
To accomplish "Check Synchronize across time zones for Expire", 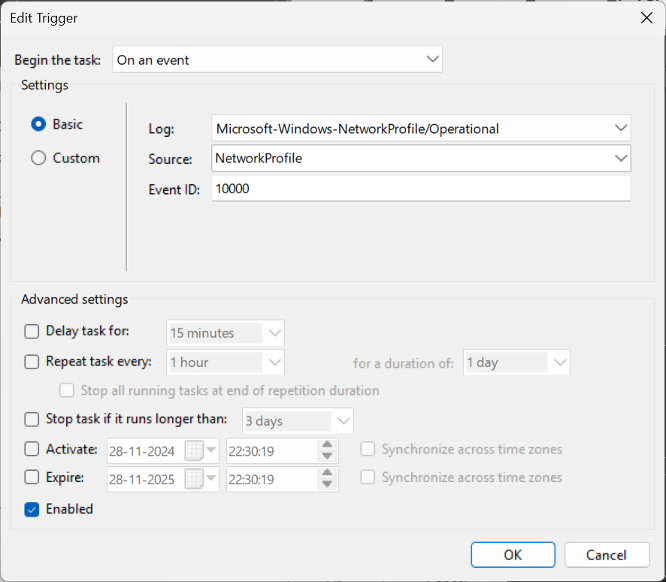I will [368, 477].
